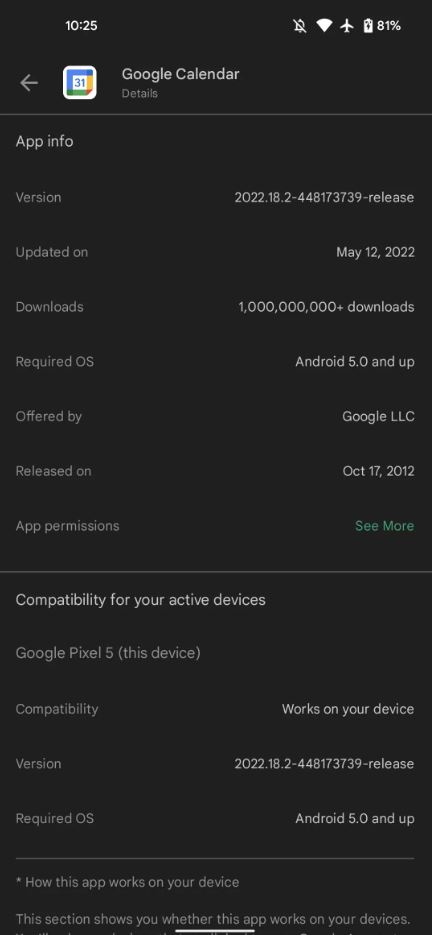Tap the Wi-Fi status icon

point(324,26)
